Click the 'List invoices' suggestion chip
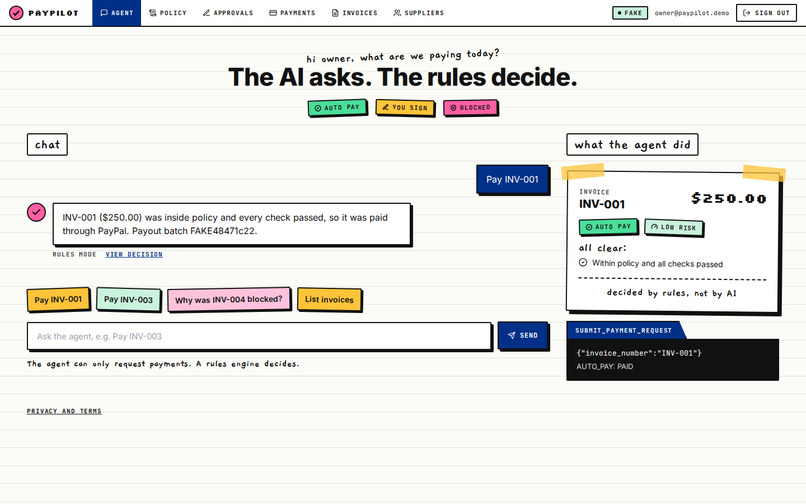 tap(329, 299)
